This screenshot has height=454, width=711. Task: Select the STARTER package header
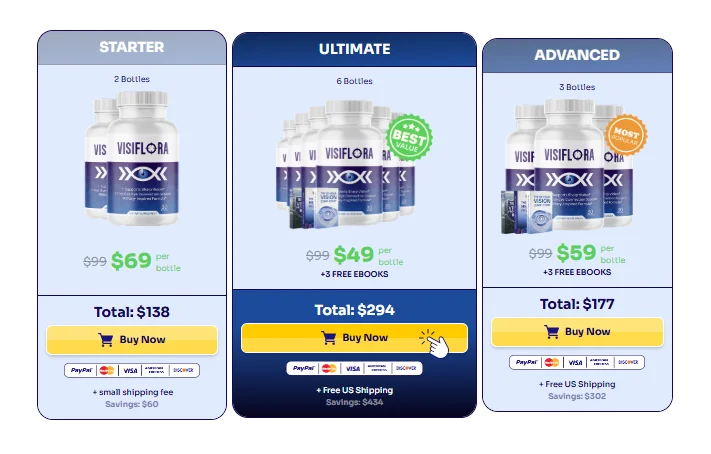coord(132,48)
